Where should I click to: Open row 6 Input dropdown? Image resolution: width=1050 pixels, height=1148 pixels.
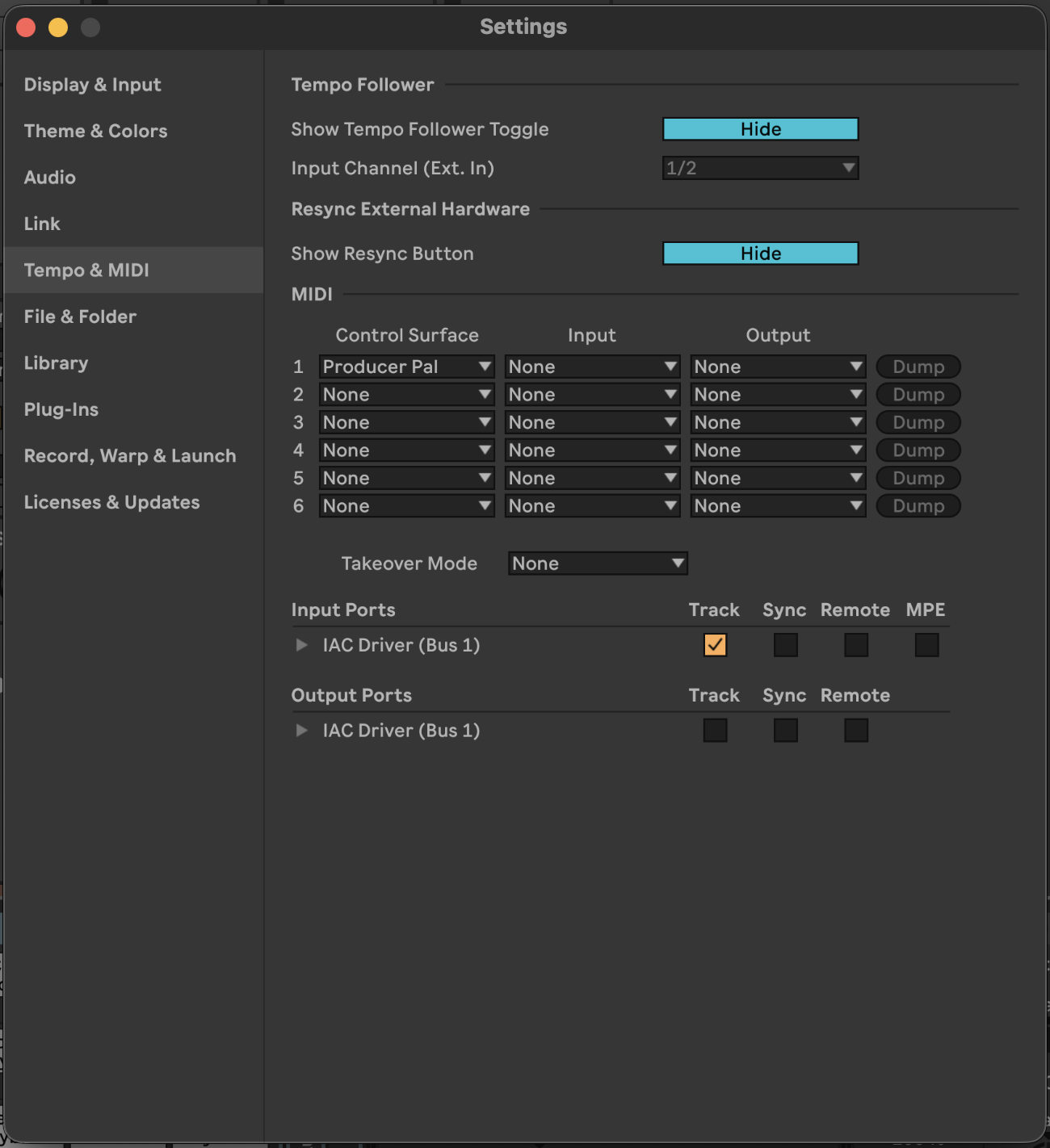(x=592, y=506)
